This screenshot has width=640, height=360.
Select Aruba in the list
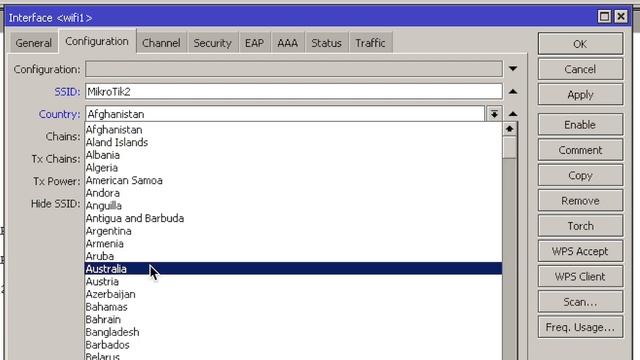(293, 256)
